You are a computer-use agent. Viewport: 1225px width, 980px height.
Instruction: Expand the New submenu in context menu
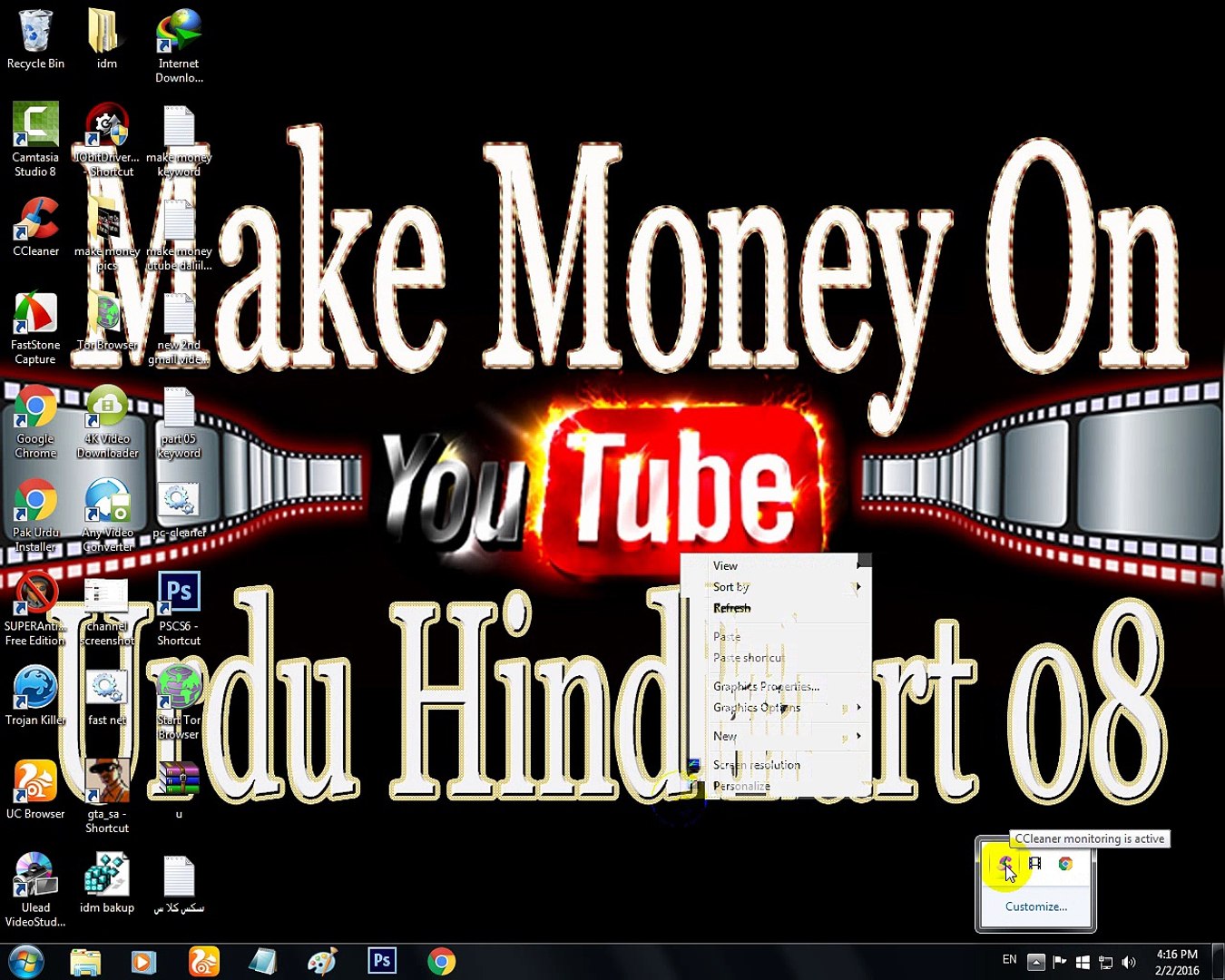[776, 736]
